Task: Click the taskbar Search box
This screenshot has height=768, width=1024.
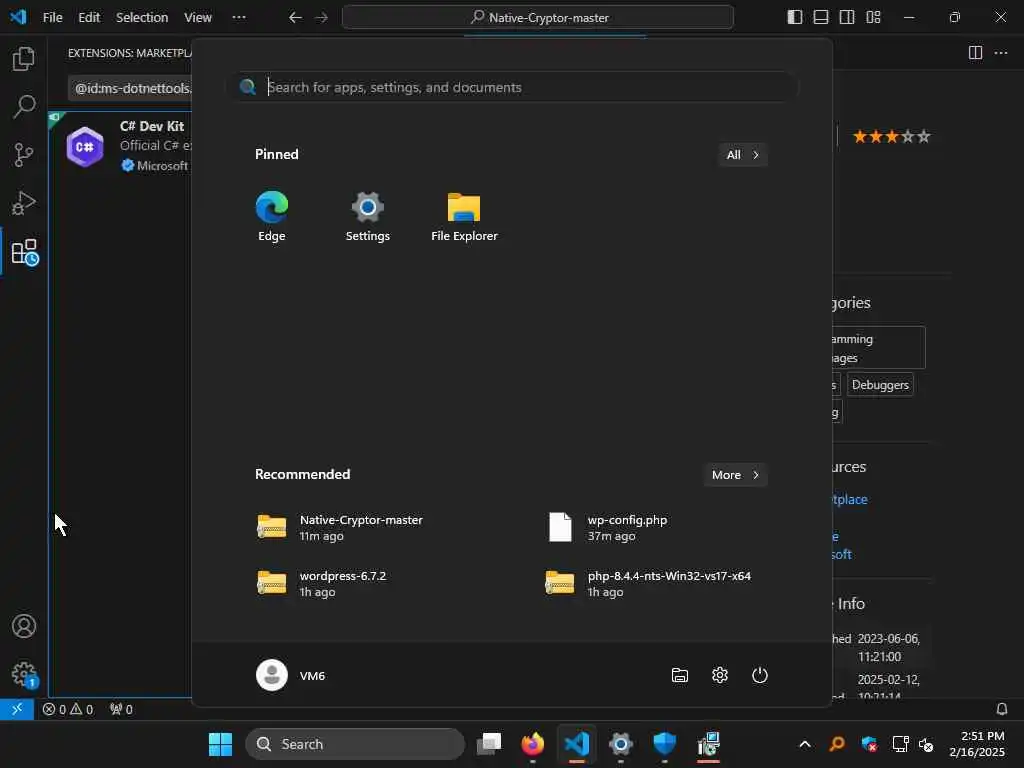Action: (x=355, y=744)
